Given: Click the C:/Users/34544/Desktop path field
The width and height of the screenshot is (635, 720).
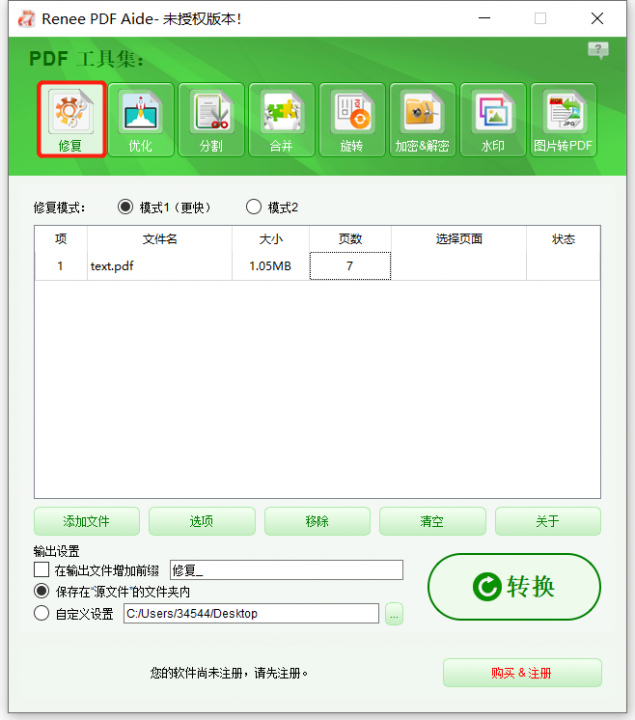Looking at the screenshot, I should click(x=251, y=613).
